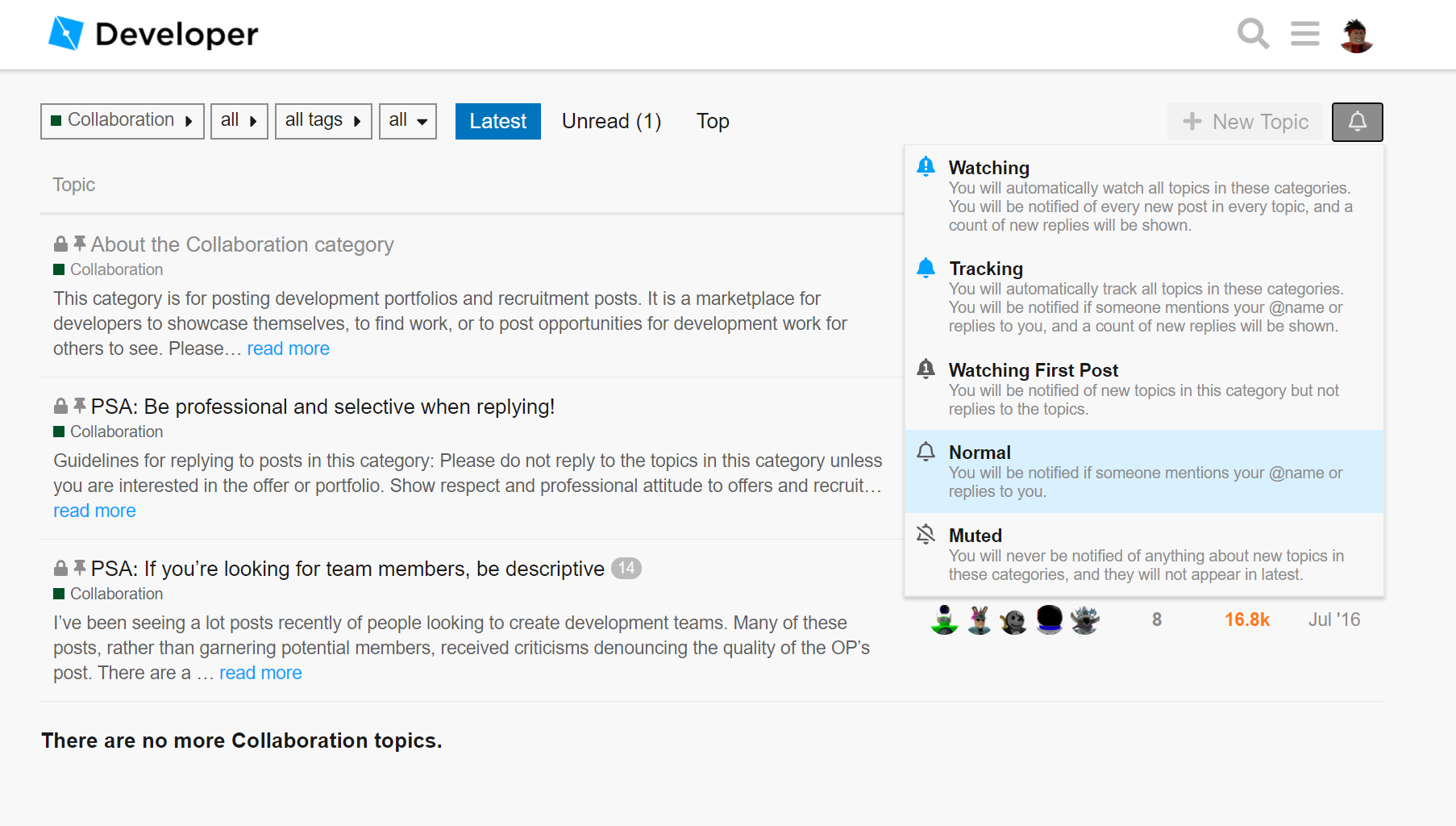
Task: Open the search magnifier icon
Action: pyautogui.click(x=1253, y=34)
